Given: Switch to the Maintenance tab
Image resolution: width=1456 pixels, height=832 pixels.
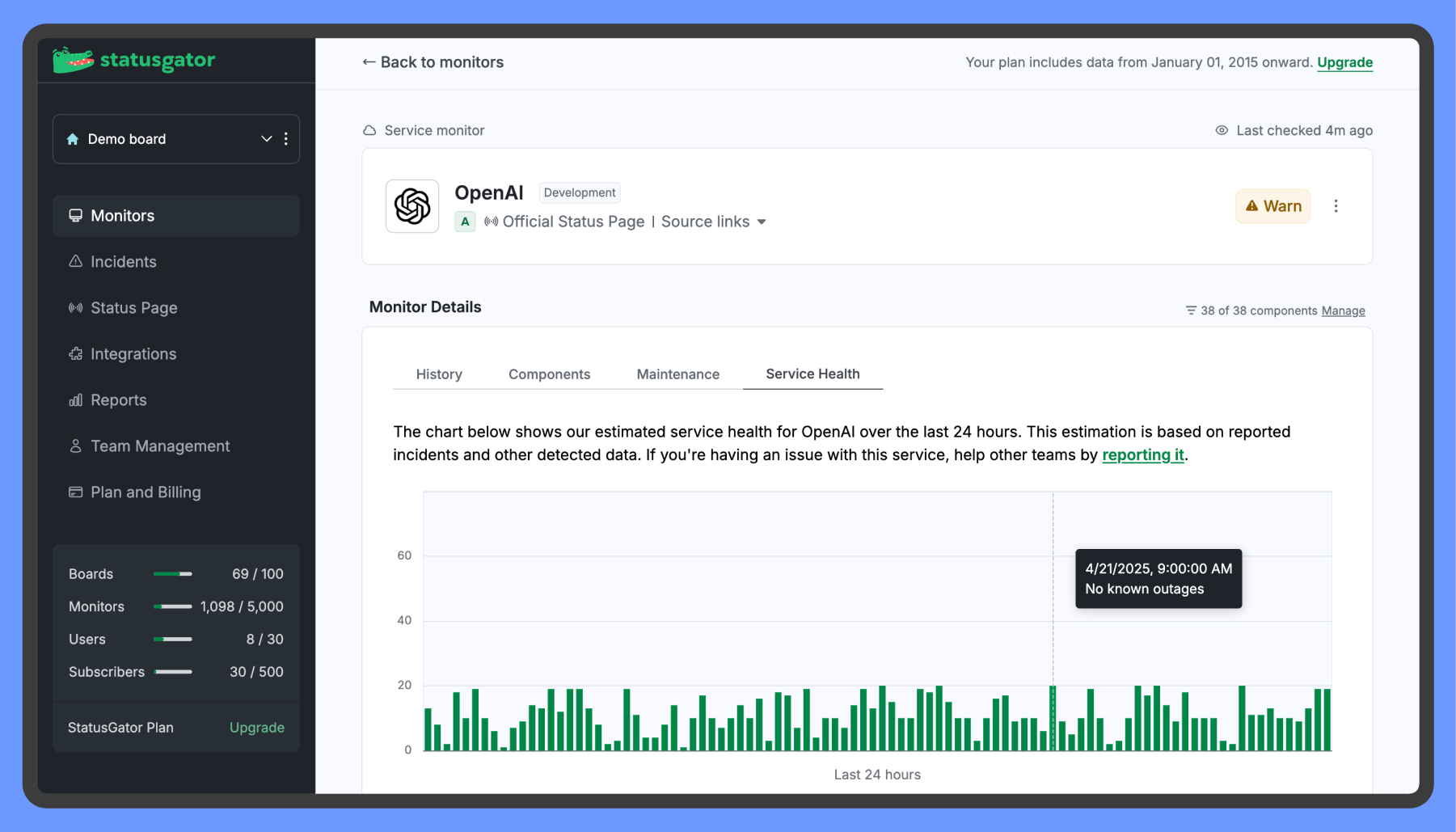Looking at the screenshot, I should click(x=678, y=374).
